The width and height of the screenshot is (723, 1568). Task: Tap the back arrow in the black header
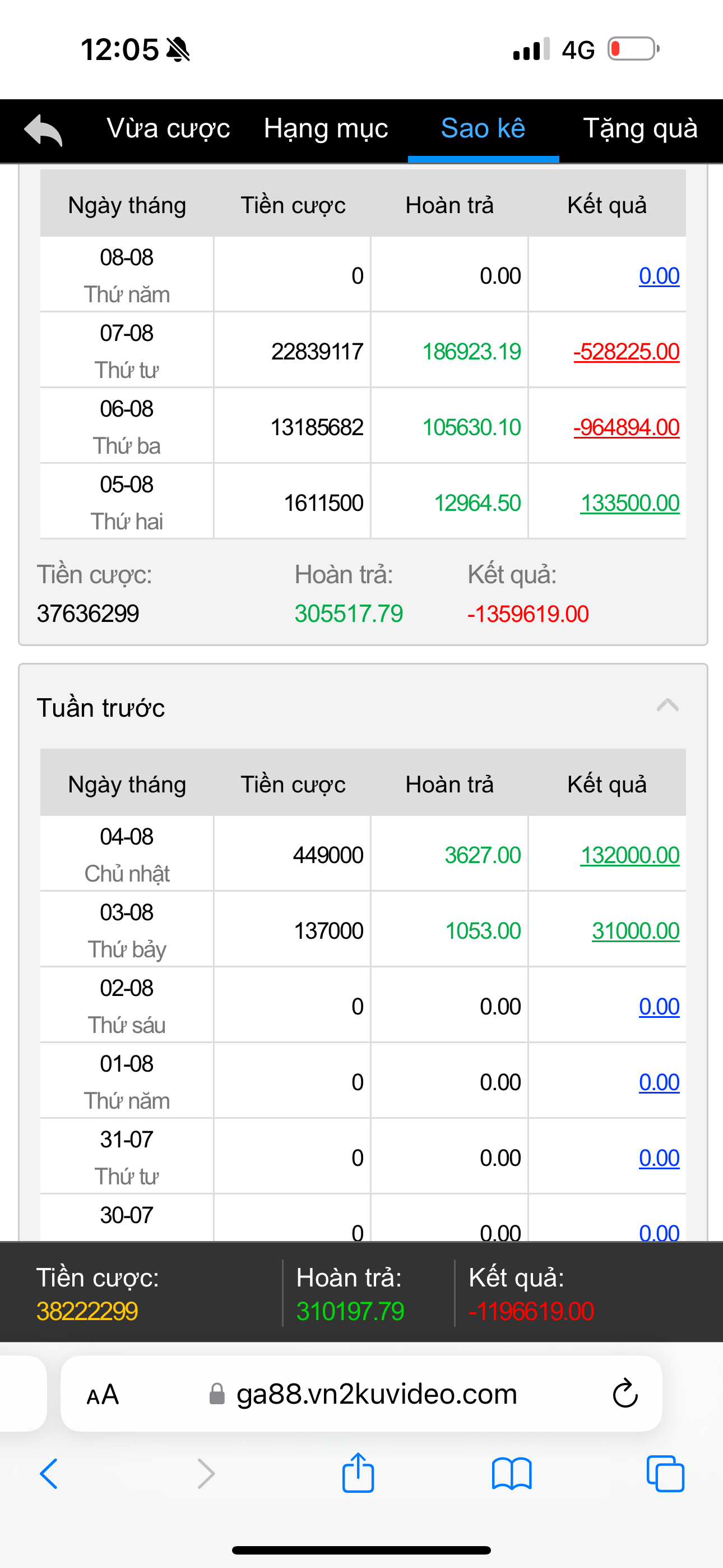pyautogui.click(x=43, y=130)
